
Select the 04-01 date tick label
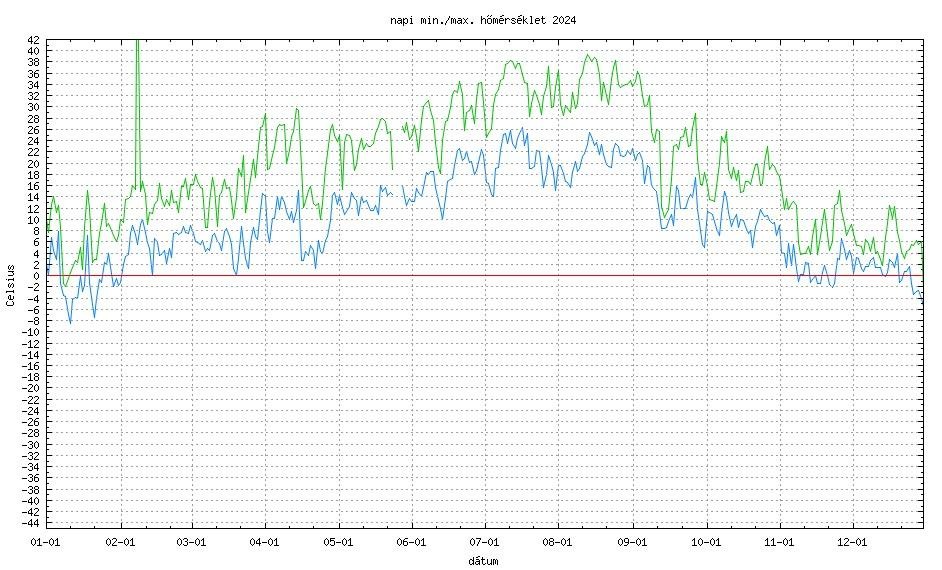pyautogui.click(x=265, y=541)
